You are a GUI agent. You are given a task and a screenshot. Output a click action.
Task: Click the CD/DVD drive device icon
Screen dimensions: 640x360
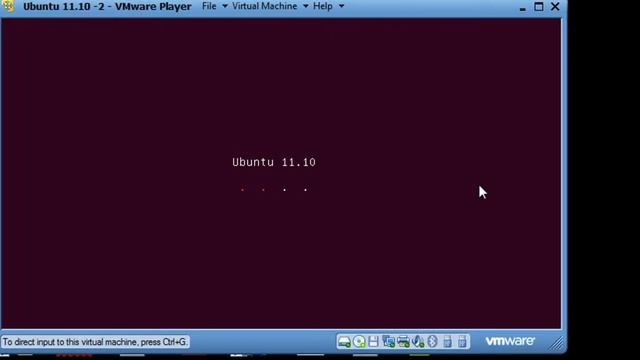[x=359, y=342]
